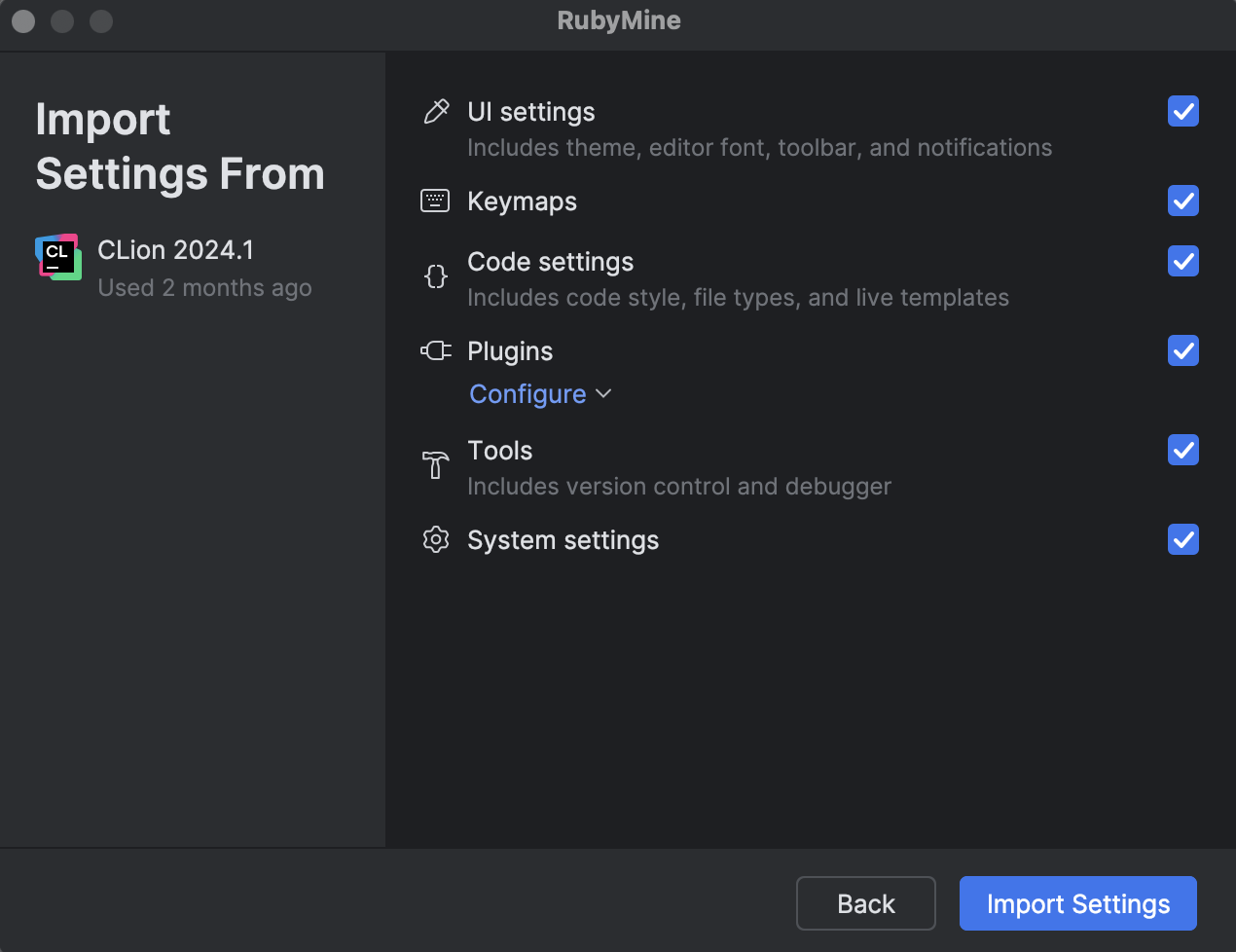This screenshot has height=952, width=1236.
Task: Disable the Tools import checkbox
Action: point(1182,450)
